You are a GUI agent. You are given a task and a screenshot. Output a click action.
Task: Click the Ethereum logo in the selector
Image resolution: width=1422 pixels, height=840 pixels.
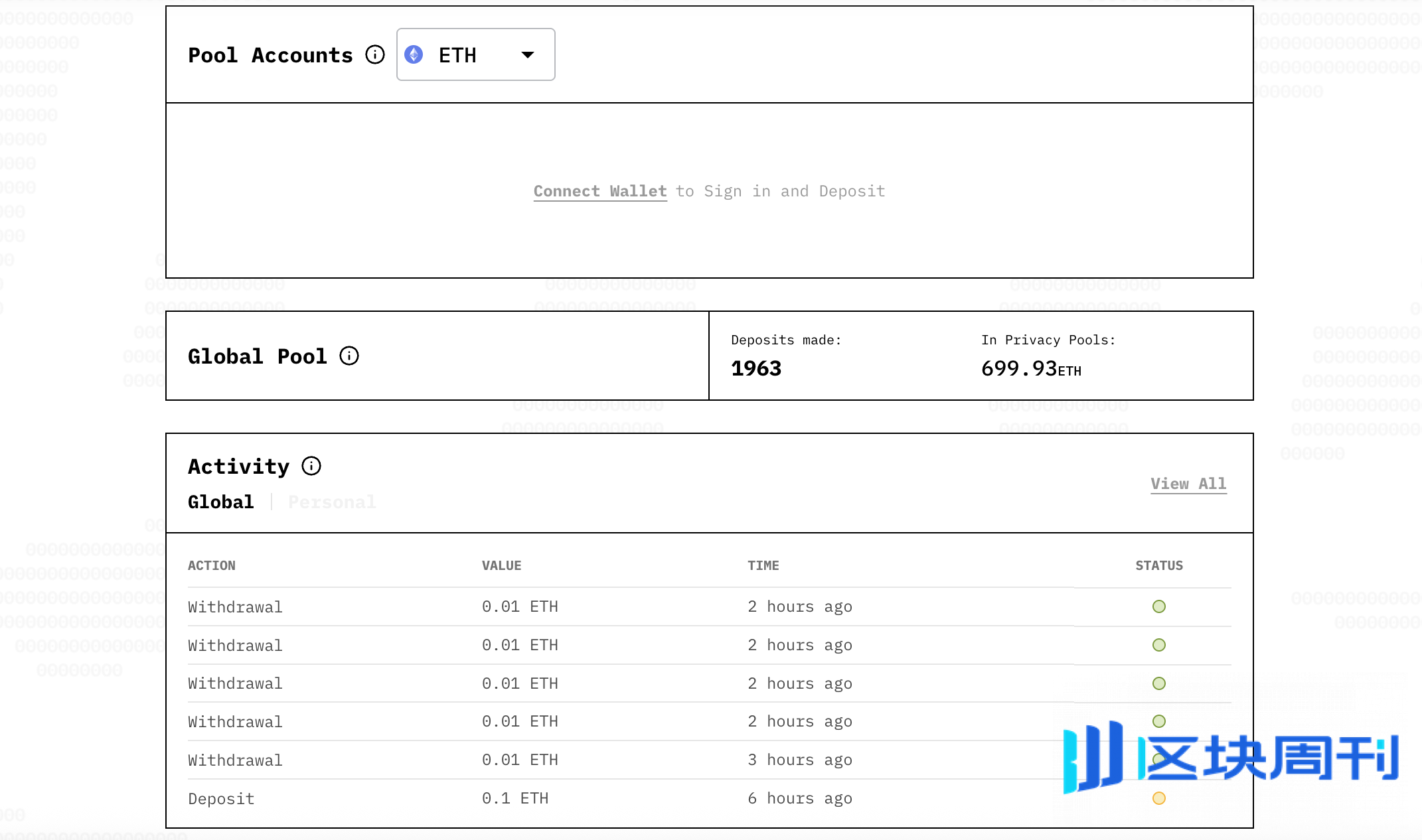414,54
